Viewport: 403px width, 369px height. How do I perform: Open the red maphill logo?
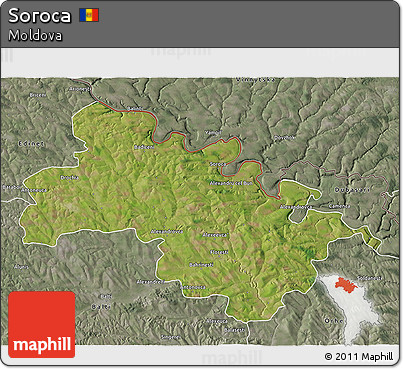42,324
